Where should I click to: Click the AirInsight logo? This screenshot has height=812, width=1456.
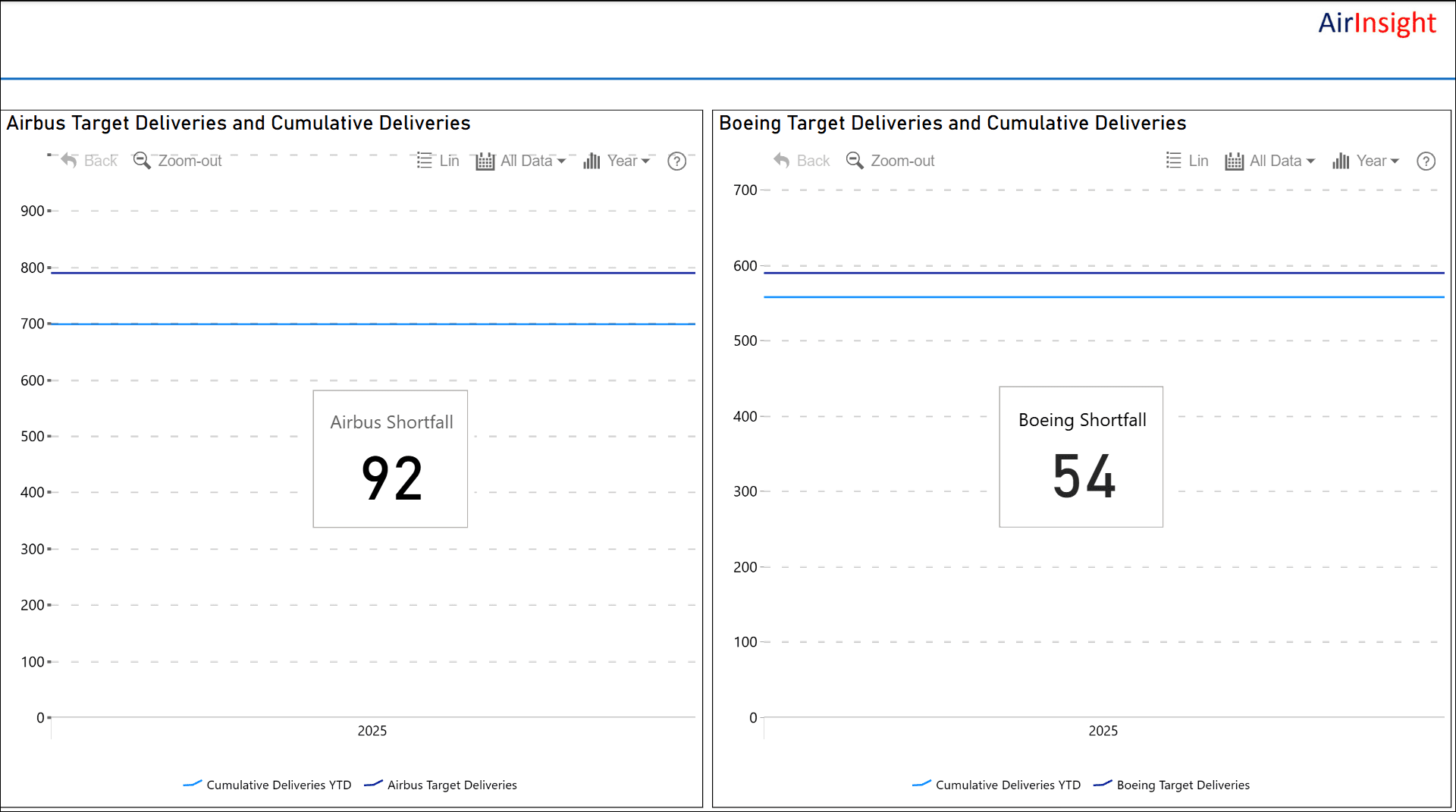pyautogui.click(x=1376, y=23)
